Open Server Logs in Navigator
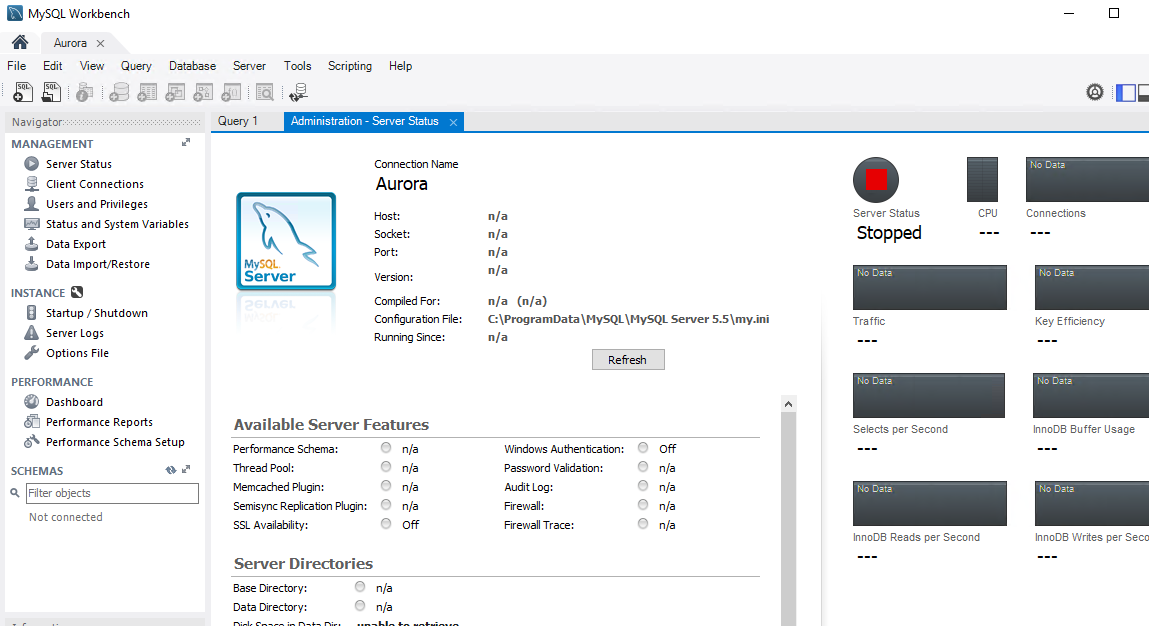This screenshot has width=1149, height=626. [x=75, y=333]
